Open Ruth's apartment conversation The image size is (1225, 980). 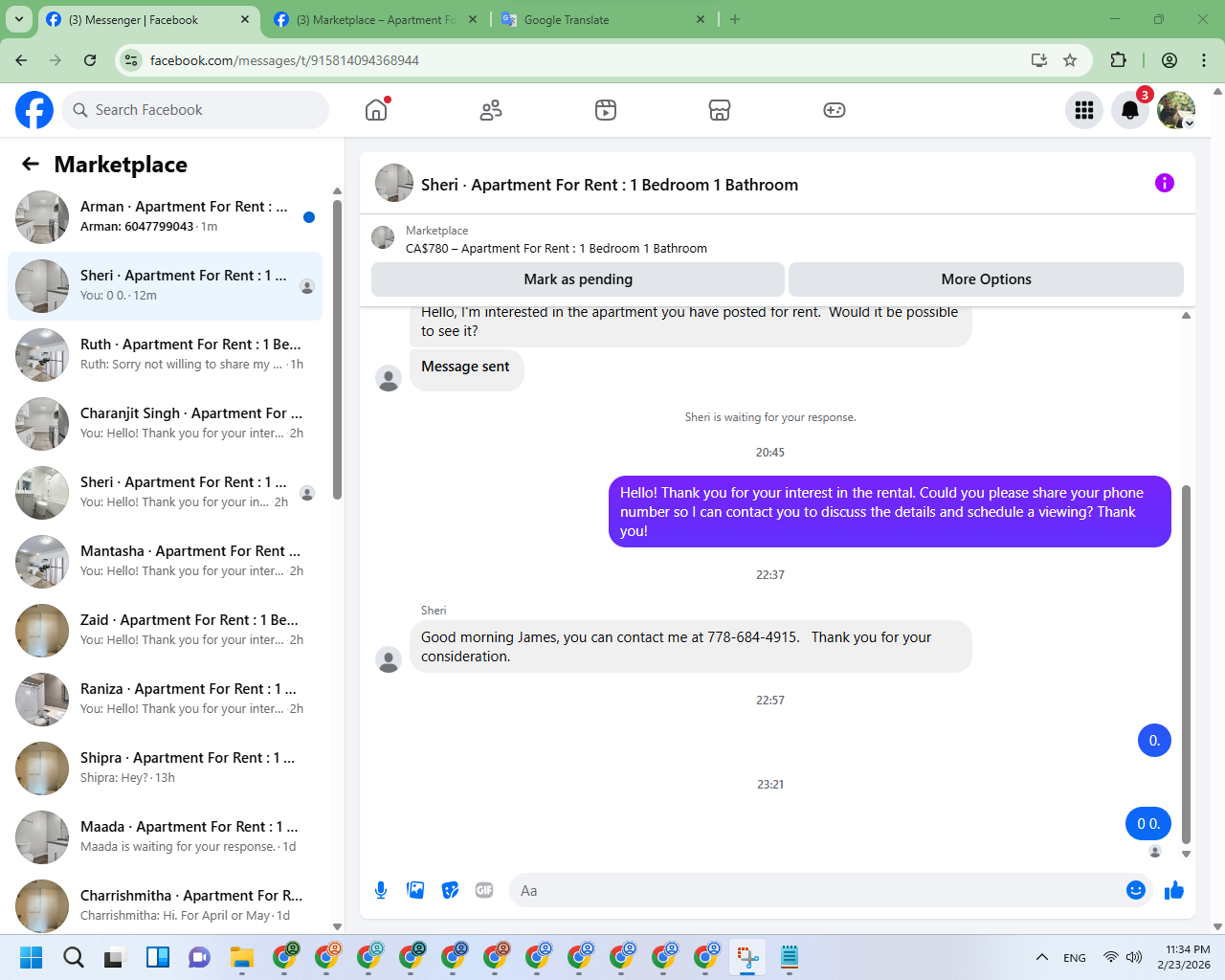165,355
